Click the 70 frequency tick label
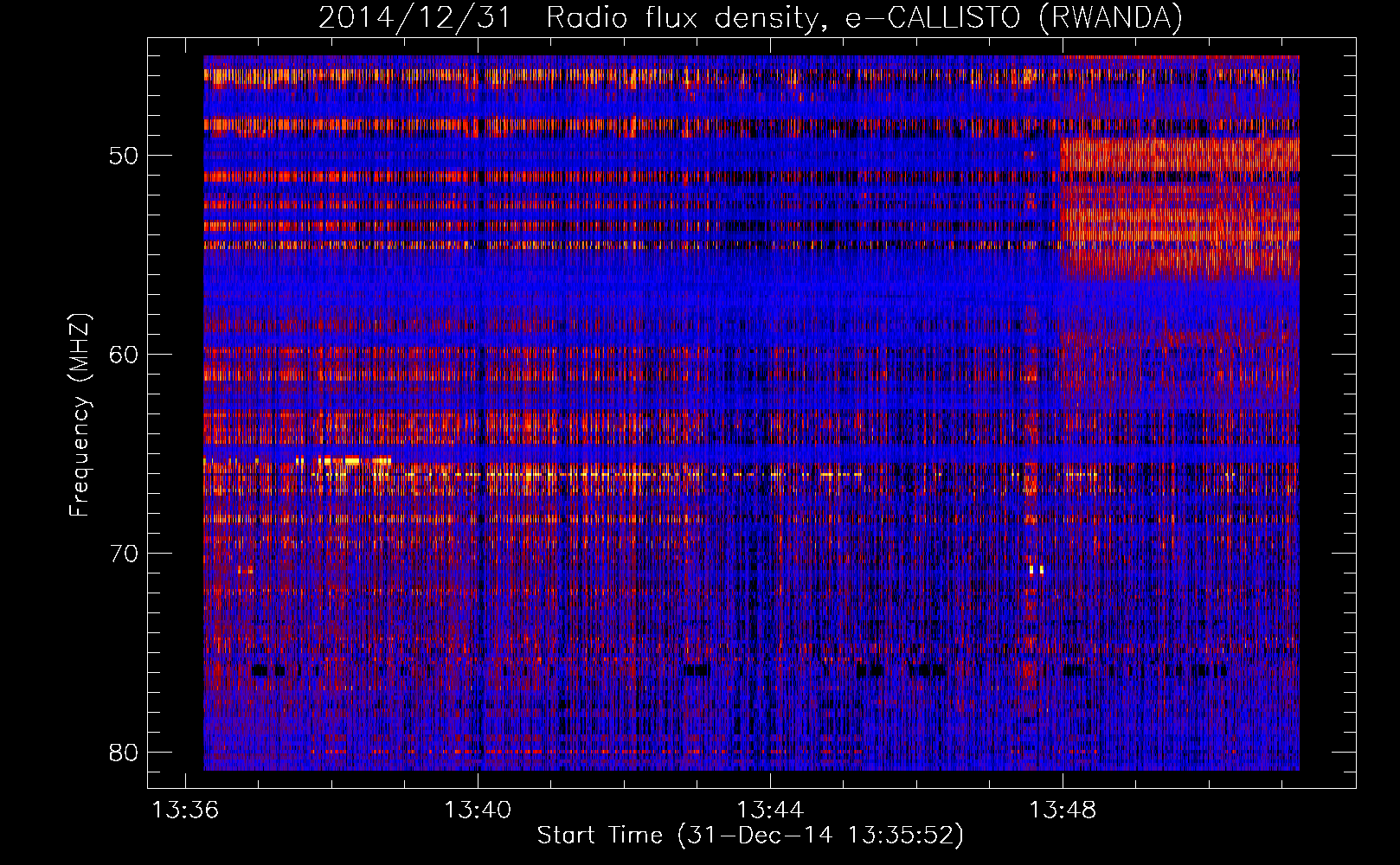1400x865 pixels. pyautogui.click(x=125, y=553)
